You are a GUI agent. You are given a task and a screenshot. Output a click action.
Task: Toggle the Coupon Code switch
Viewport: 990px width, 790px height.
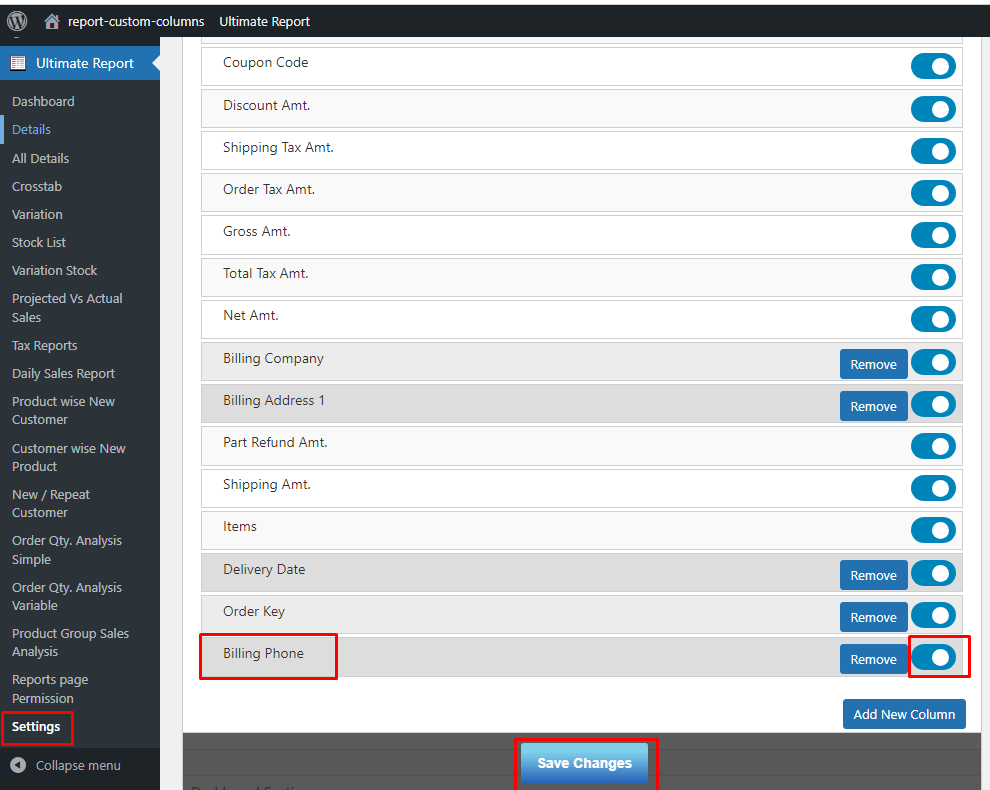[x=933, y=66]
